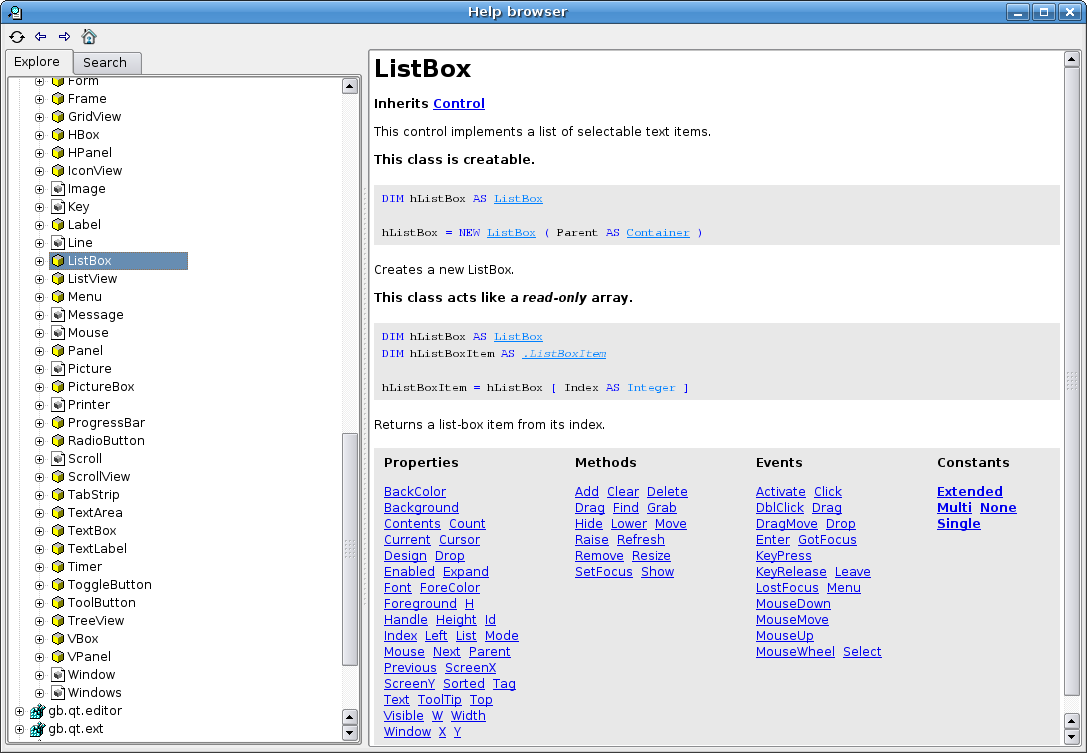This screenshot has width=1087, height=753.
Task: Click the Help browser title bar icon
Action: pyautogui.click(x=15, y=12)
